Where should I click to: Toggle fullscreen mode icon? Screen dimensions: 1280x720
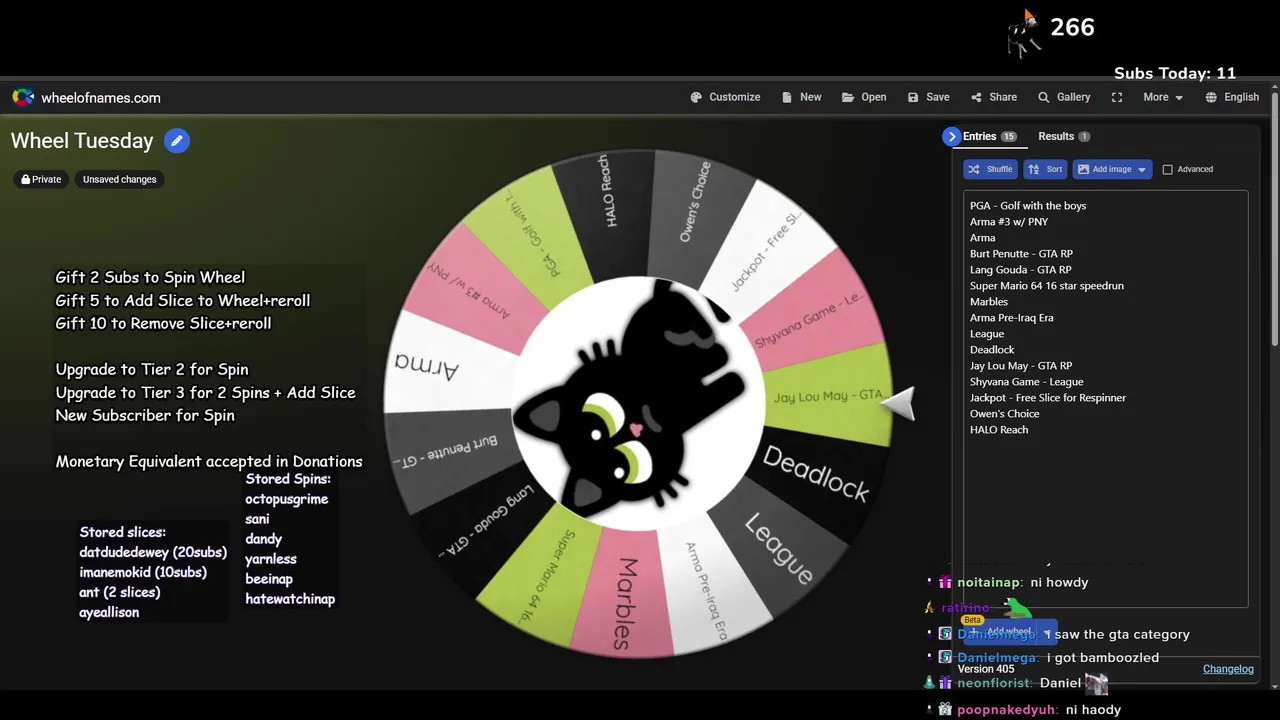(1117, 97)
